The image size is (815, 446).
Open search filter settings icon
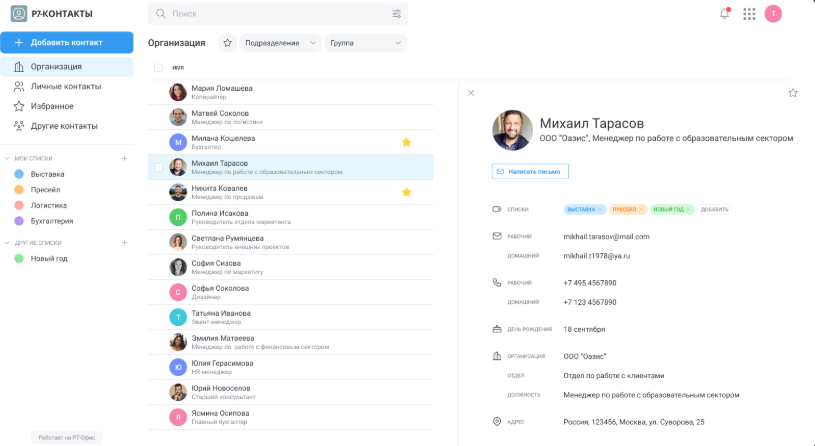pyautogui.click(x=397, y=14)
